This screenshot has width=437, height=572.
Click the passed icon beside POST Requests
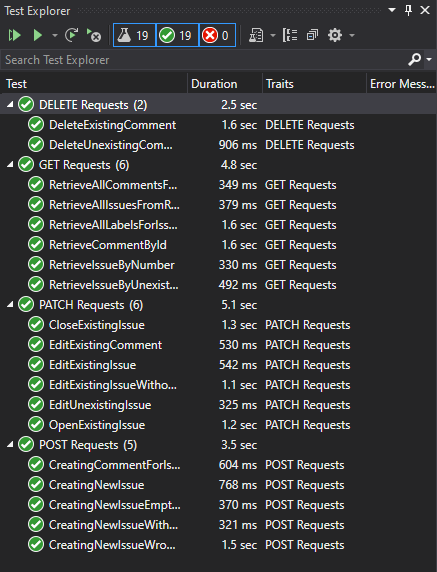[x=26, y=445]
